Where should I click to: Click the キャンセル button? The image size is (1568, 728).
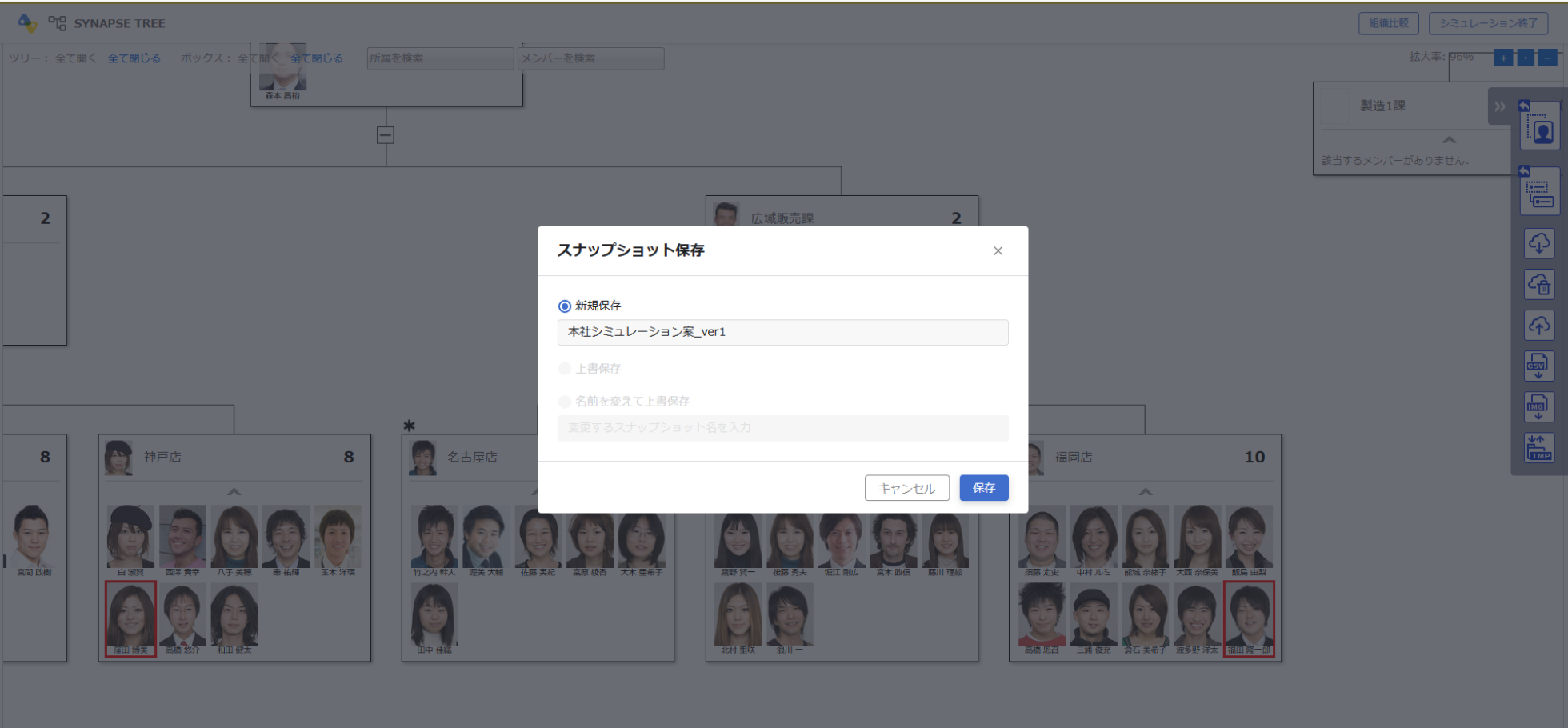coord(906,487)
